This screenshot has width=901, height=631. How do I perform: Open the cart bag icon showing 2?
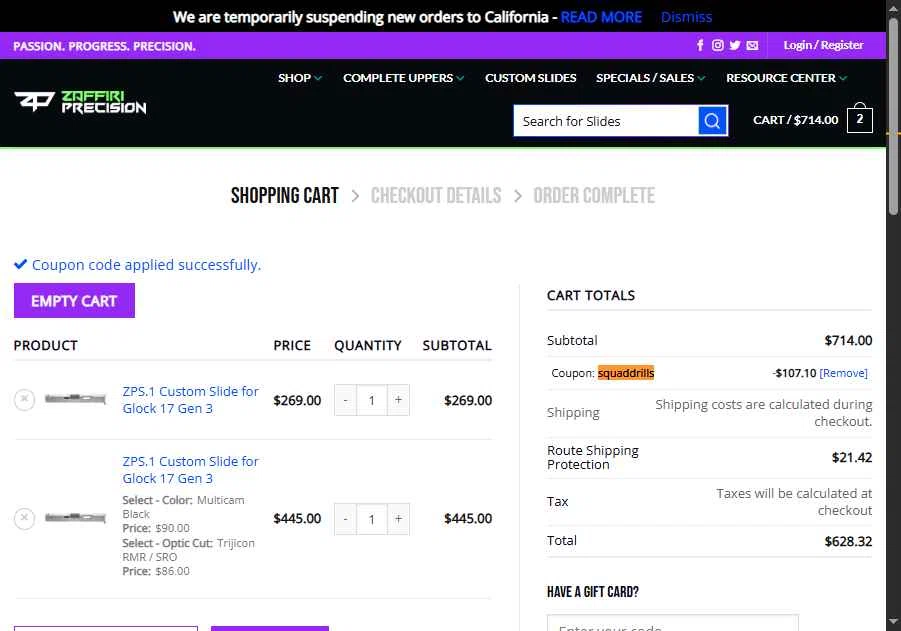860,118
